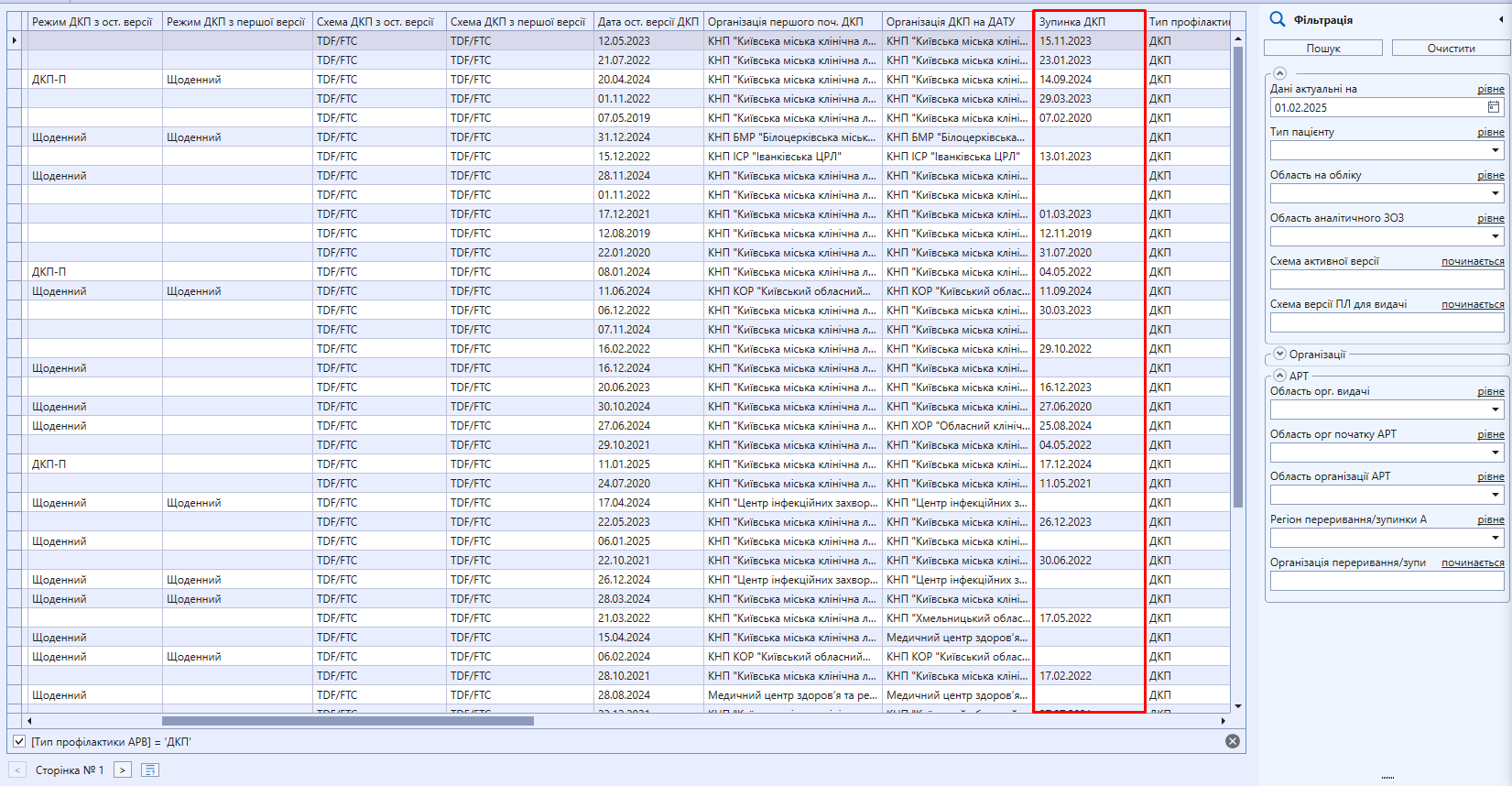Image resolution: width=1512 pixels, height=786 pixels.
Task: Open the Область орг початку АРТ dropdown
Action: click(1496, 453)
